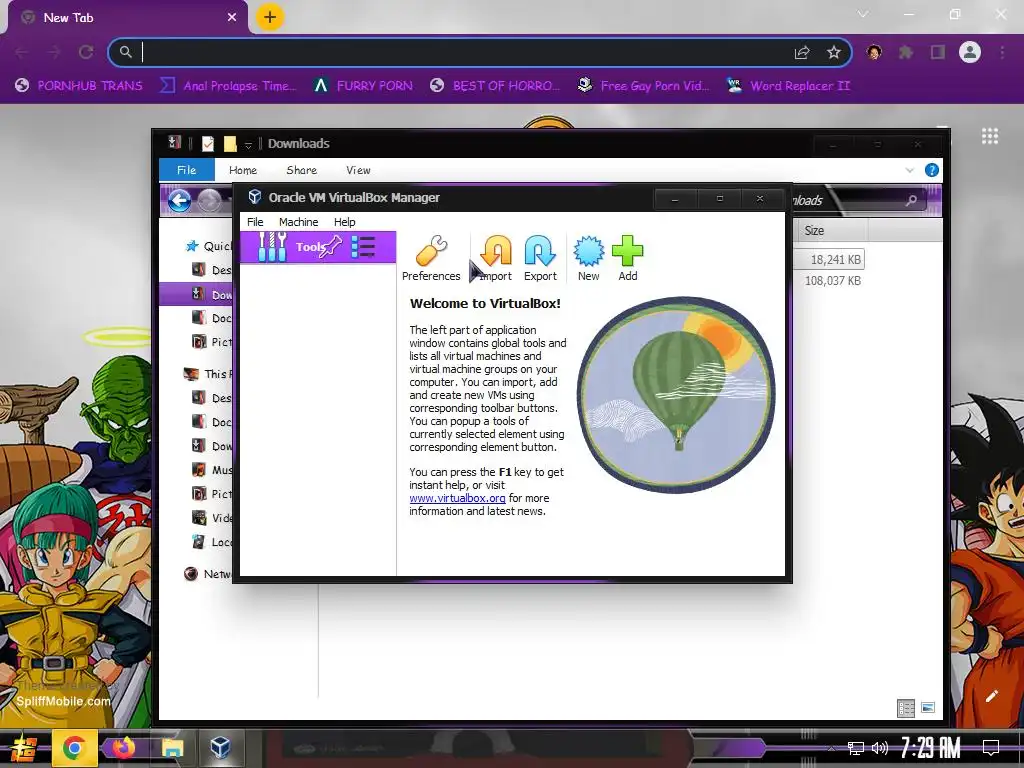Open VirtualBox File menu
The image size is (1024, 768).
click(255, 222)
